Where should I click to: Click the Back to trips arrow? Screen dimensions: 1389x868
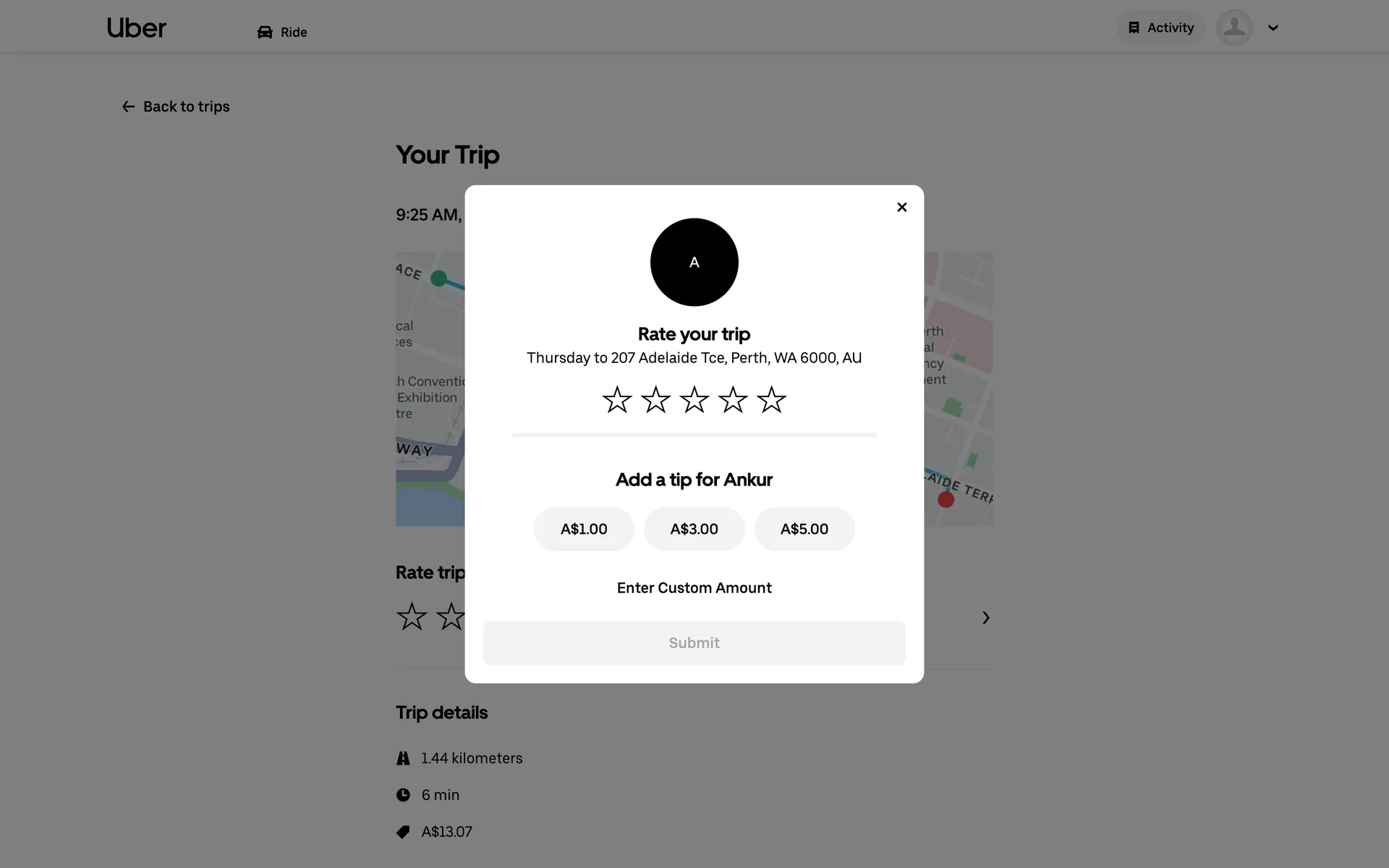coord(128,107)
